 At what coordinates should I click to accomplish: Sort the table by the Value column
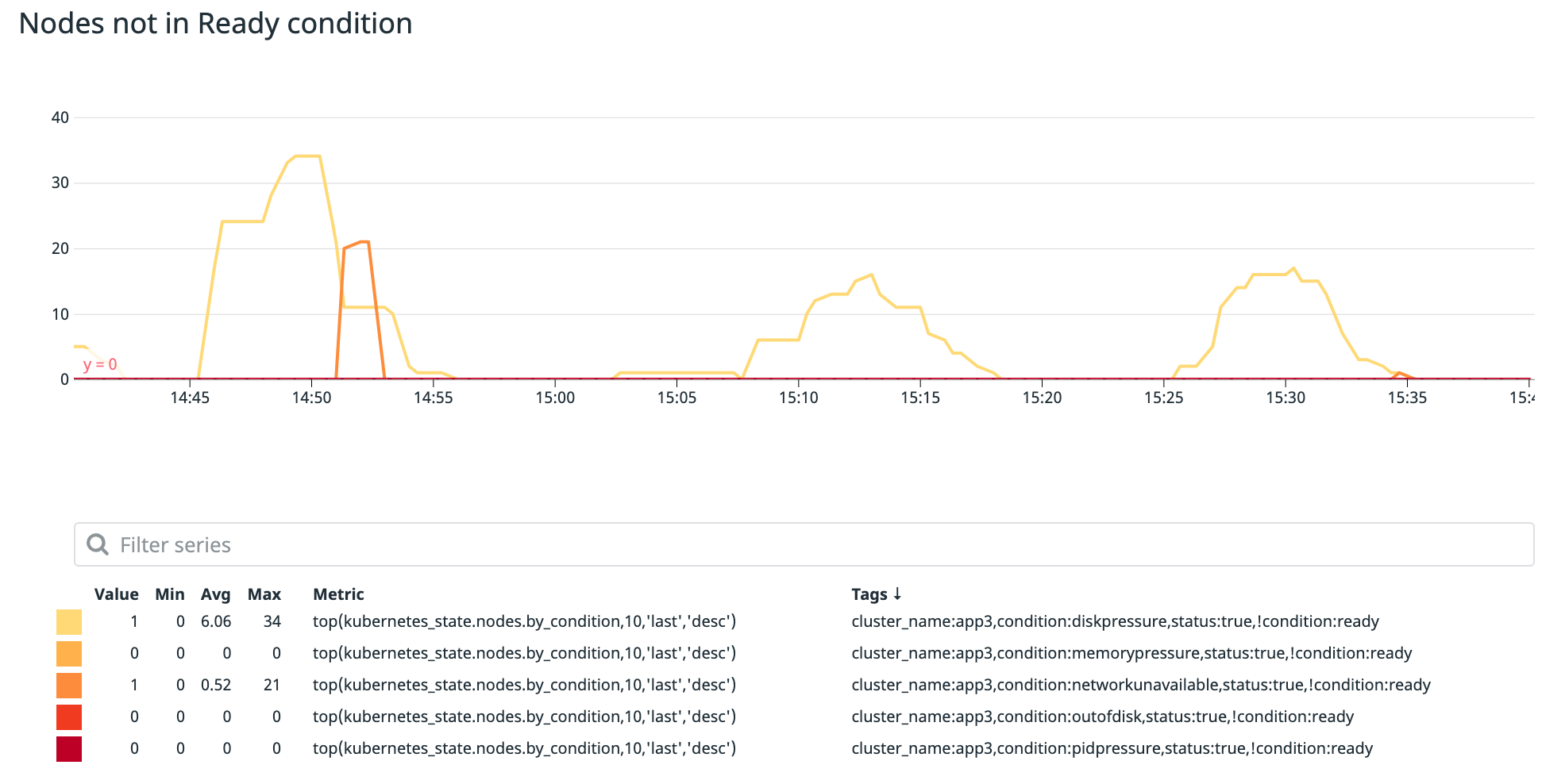click(x=117, y=594)
